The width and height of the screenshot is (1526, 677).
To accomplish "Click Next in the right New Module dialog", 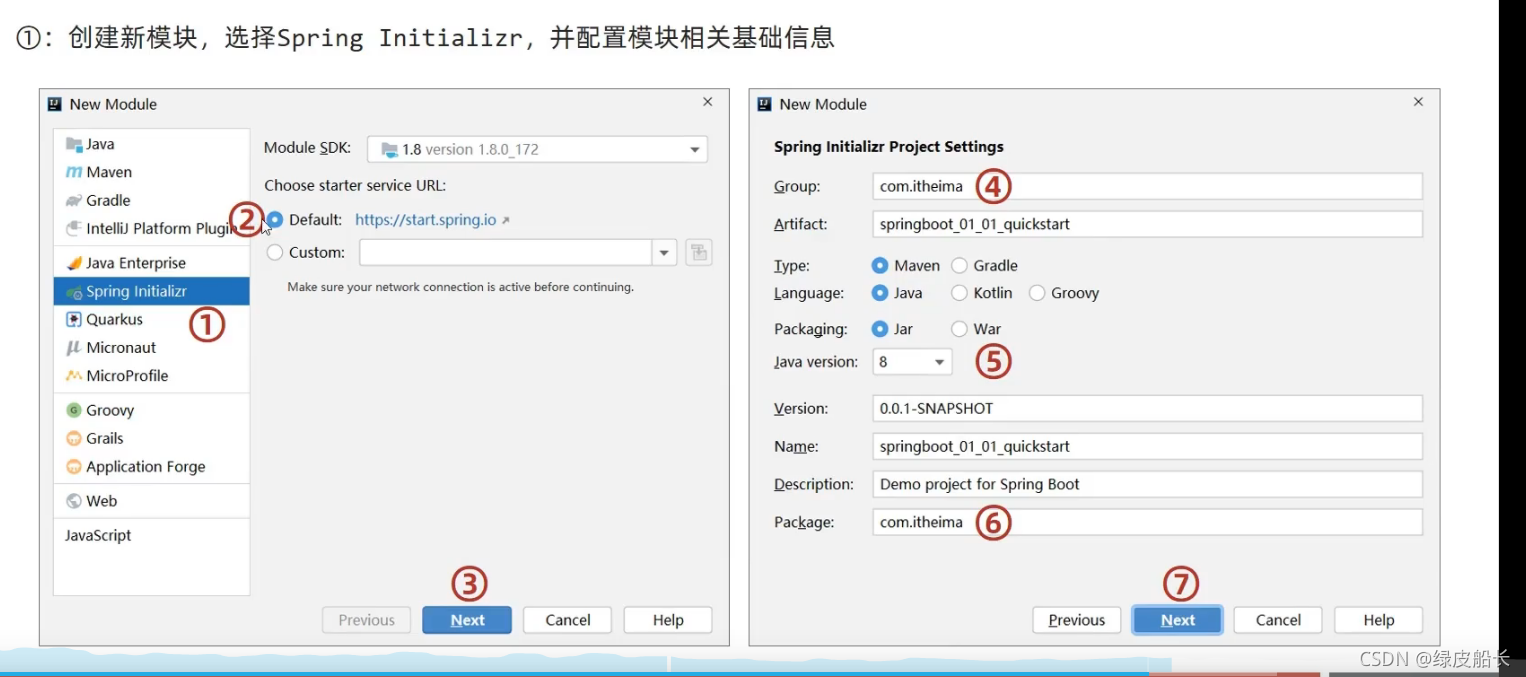I will point(1178,620).
